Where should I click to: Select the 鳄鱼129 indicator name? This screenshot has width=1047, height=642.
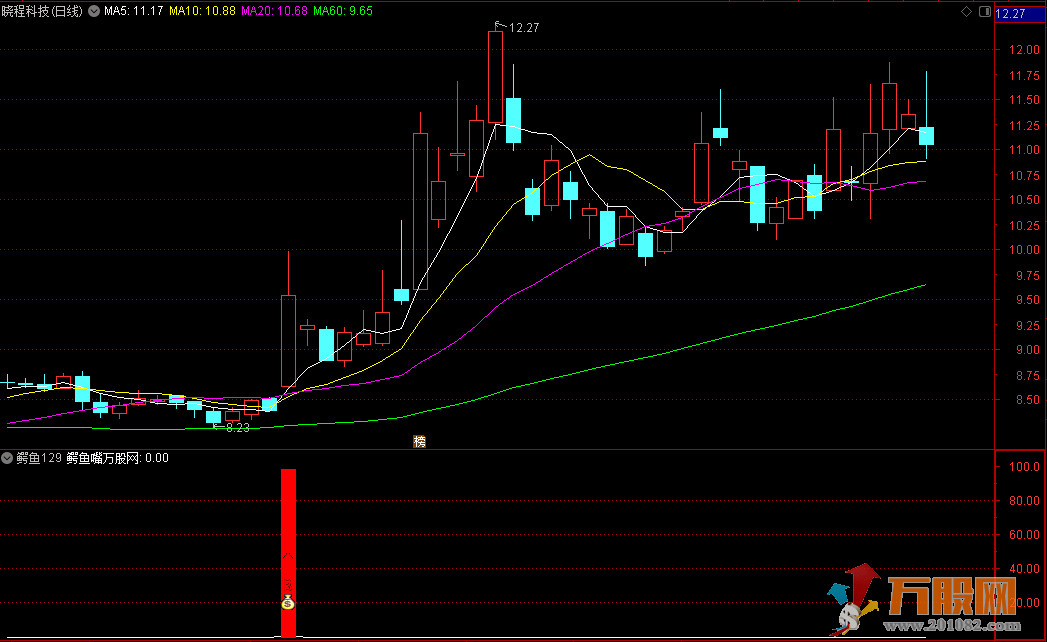(39, 458)
